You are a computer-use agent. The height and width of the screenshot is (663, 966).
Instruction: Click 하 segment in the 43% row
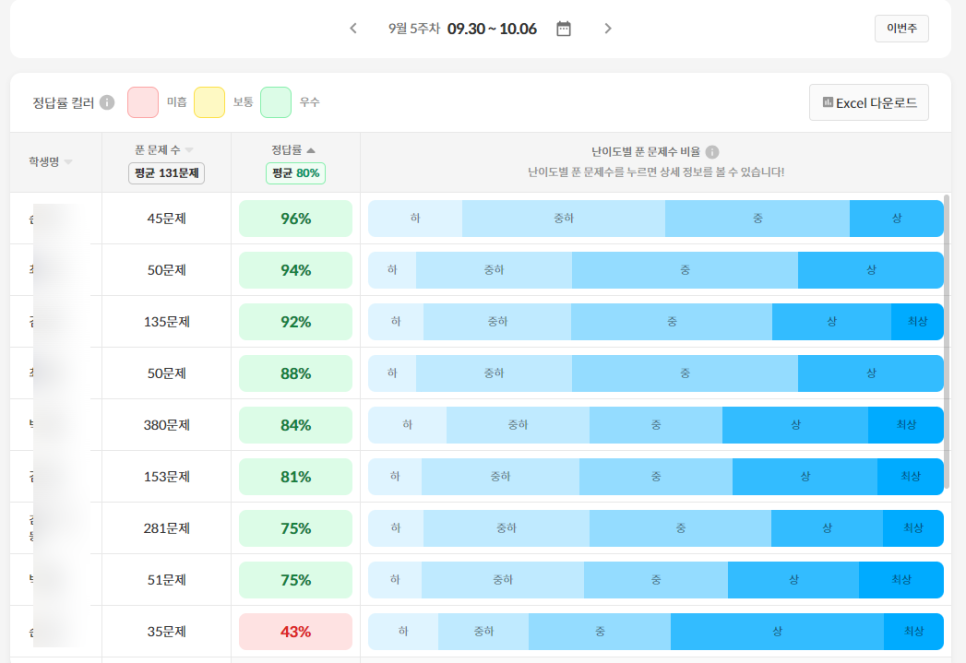403,632
